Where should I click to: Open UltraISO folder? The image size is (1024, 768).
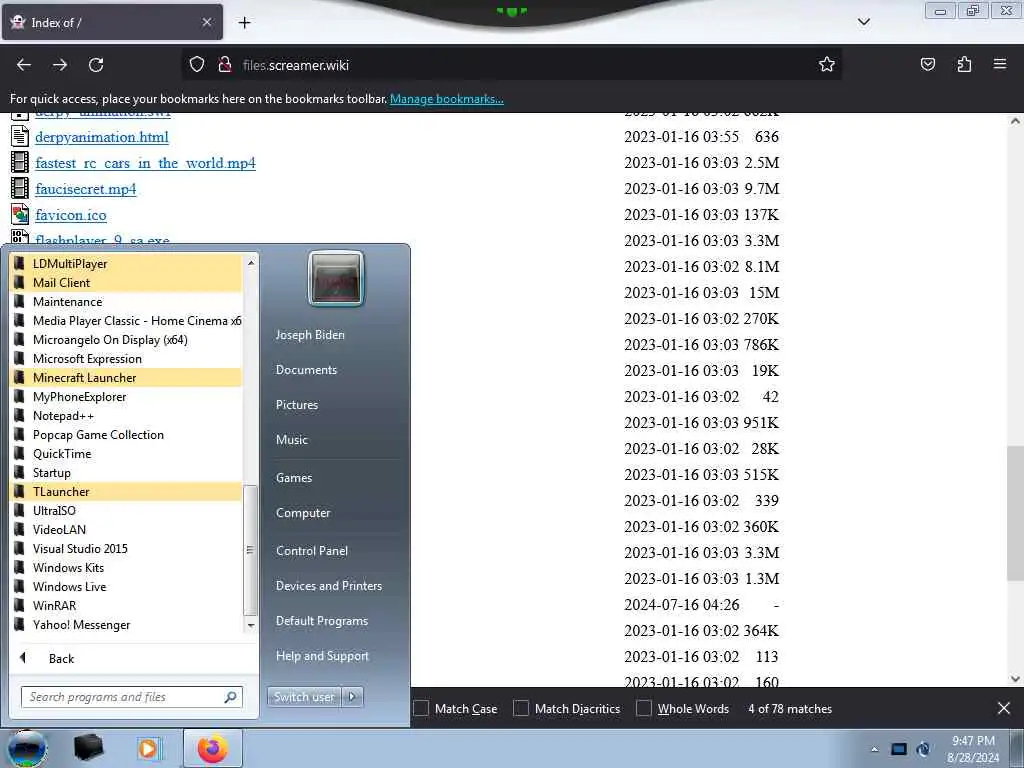(127, 510)
